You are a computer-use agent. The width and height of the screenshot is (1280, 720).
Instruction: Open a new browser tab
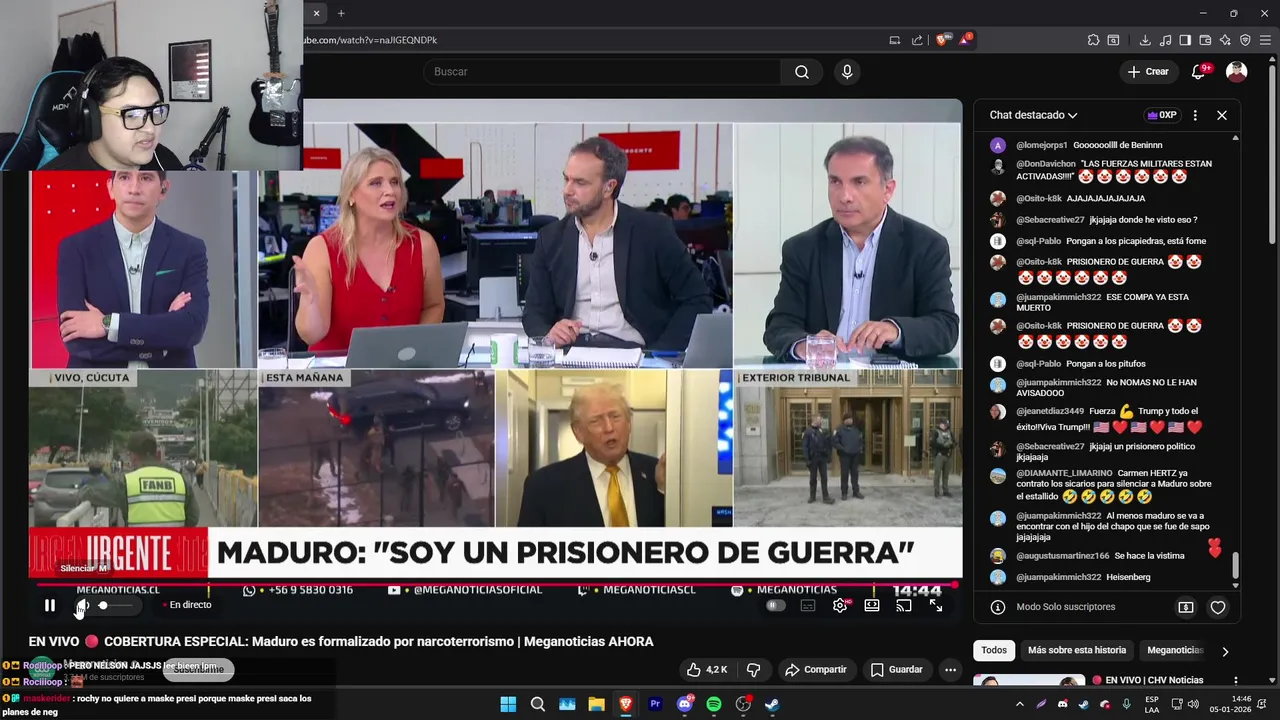341,13
